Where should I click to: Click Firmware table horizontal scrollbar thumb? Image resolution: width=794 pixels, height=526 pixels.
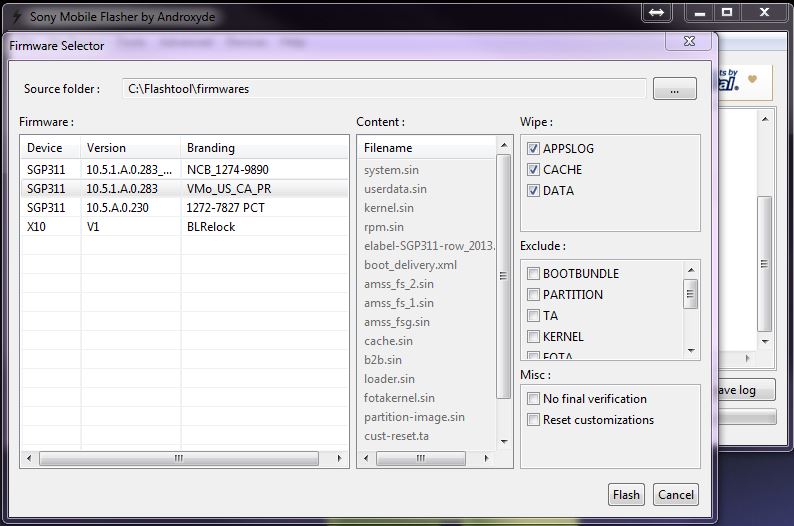tap(179, 458)
